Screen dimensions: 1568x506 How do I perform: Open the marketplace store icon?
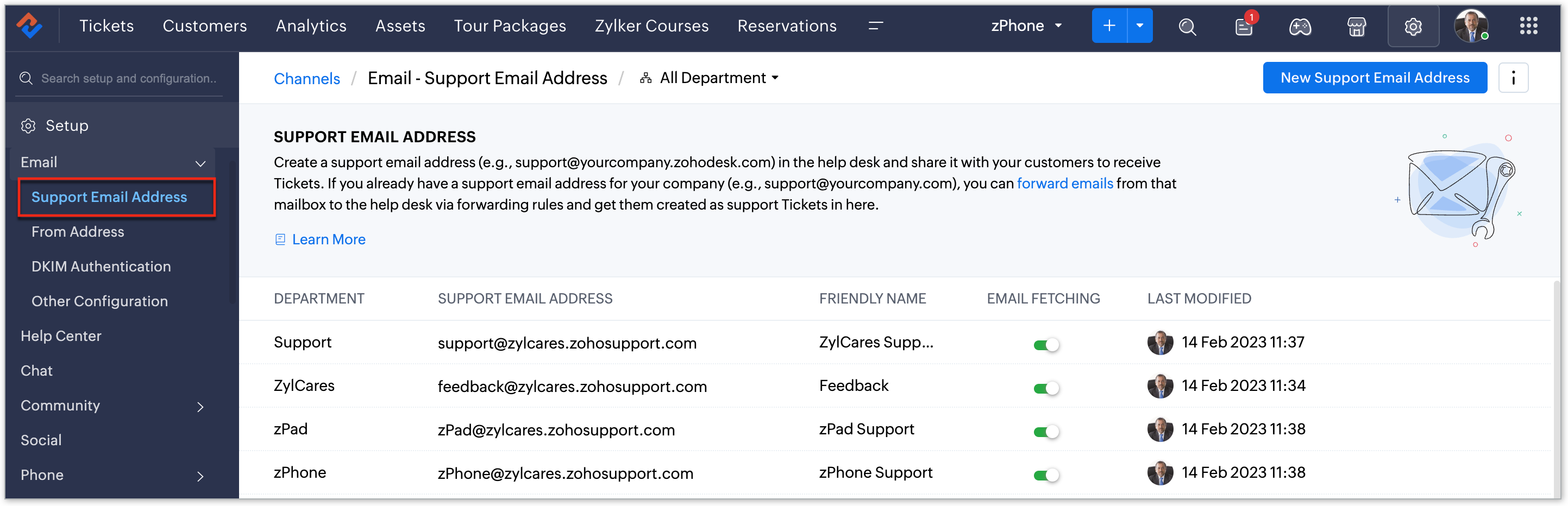click(x=1356, y=26)
